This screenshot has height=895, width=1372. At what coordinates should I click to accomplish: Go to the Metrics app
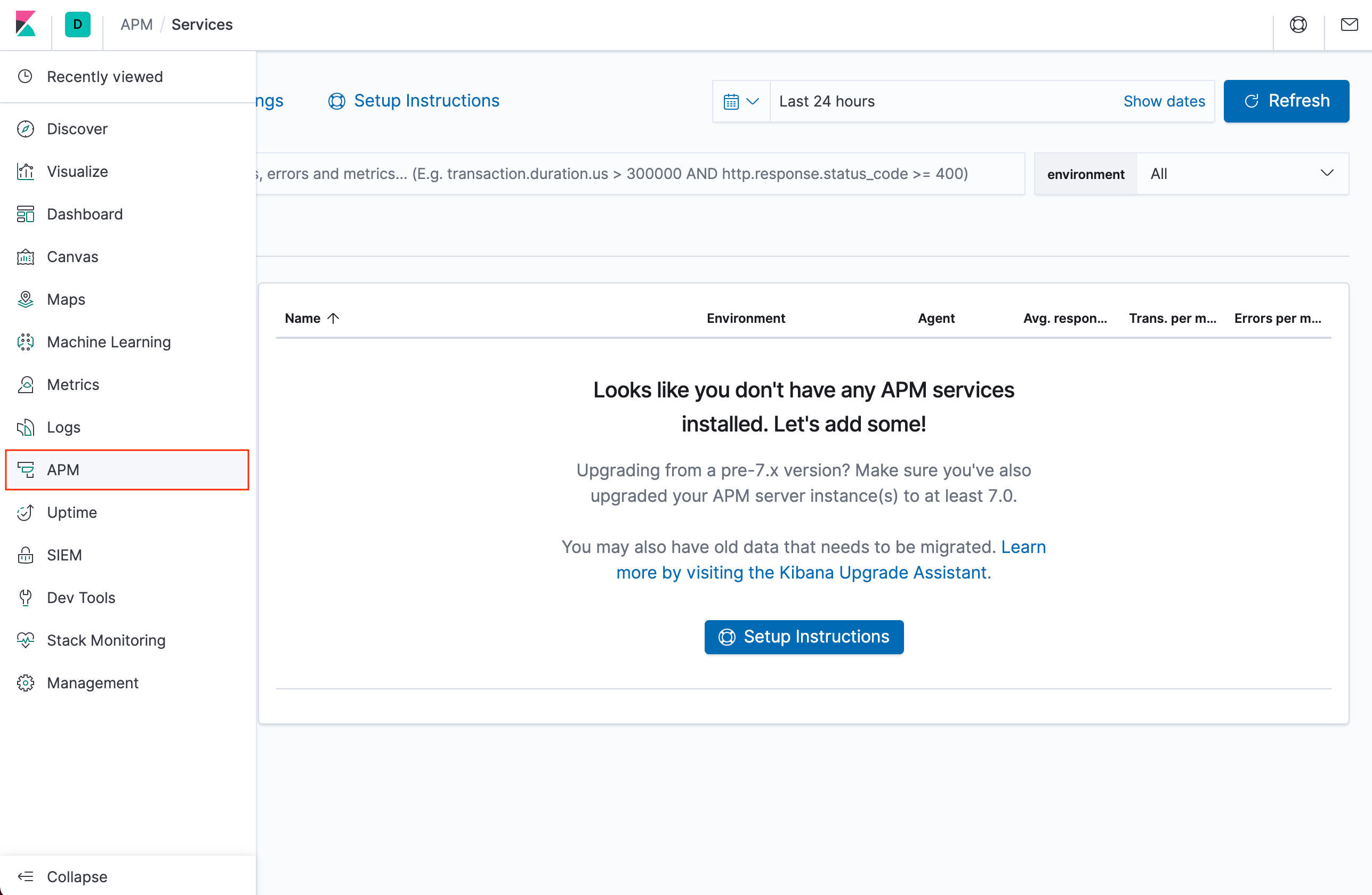(72, 385)
